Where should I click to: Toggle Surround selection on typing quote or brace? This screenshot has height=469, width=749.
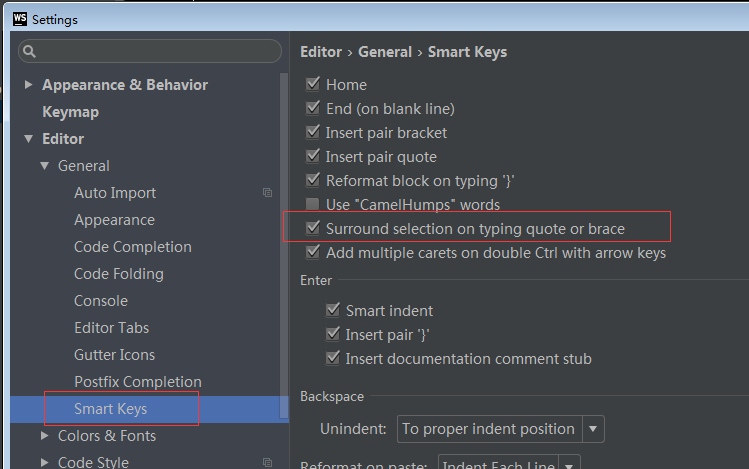tap(313, 228)
